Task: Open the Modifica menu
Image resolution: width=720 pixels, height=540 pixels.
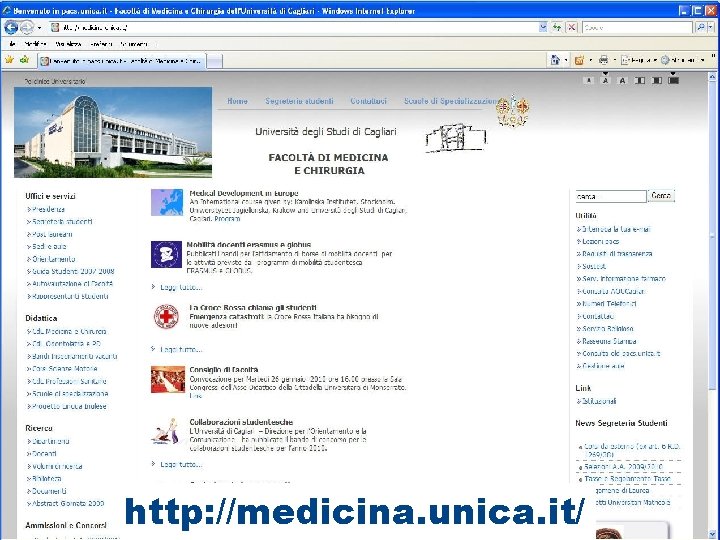Action: 35,44
